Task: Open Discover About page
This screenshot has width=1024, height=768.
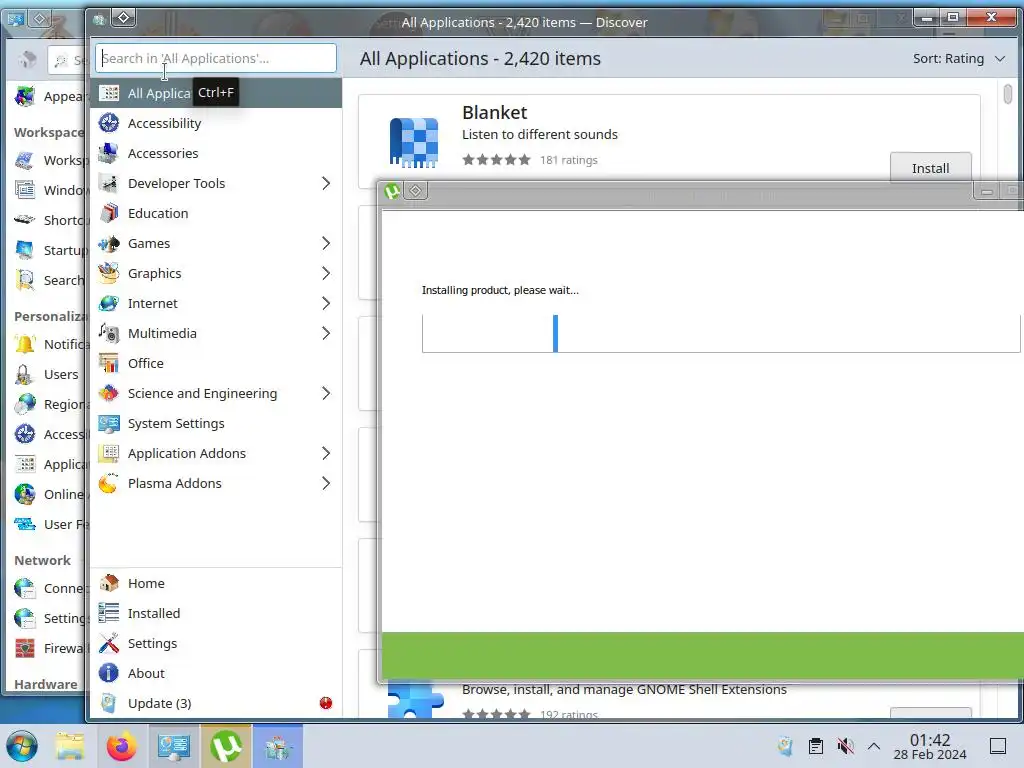Action: click(216, 674)
